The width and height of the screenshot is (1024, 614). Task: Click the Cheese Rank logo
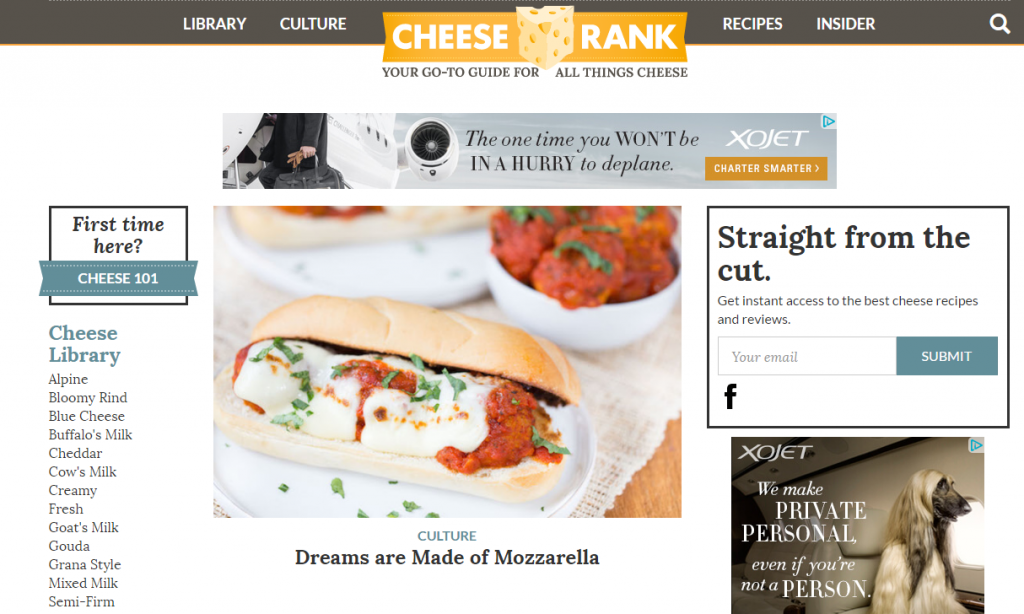pyautogui.click(x=535, y=42)
